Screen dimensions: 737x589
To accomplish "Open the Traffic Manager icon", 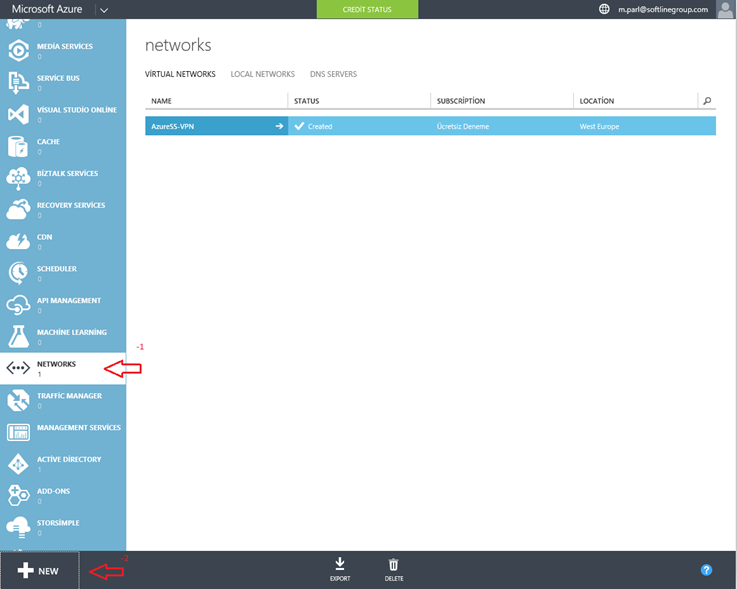I will 18,400.
